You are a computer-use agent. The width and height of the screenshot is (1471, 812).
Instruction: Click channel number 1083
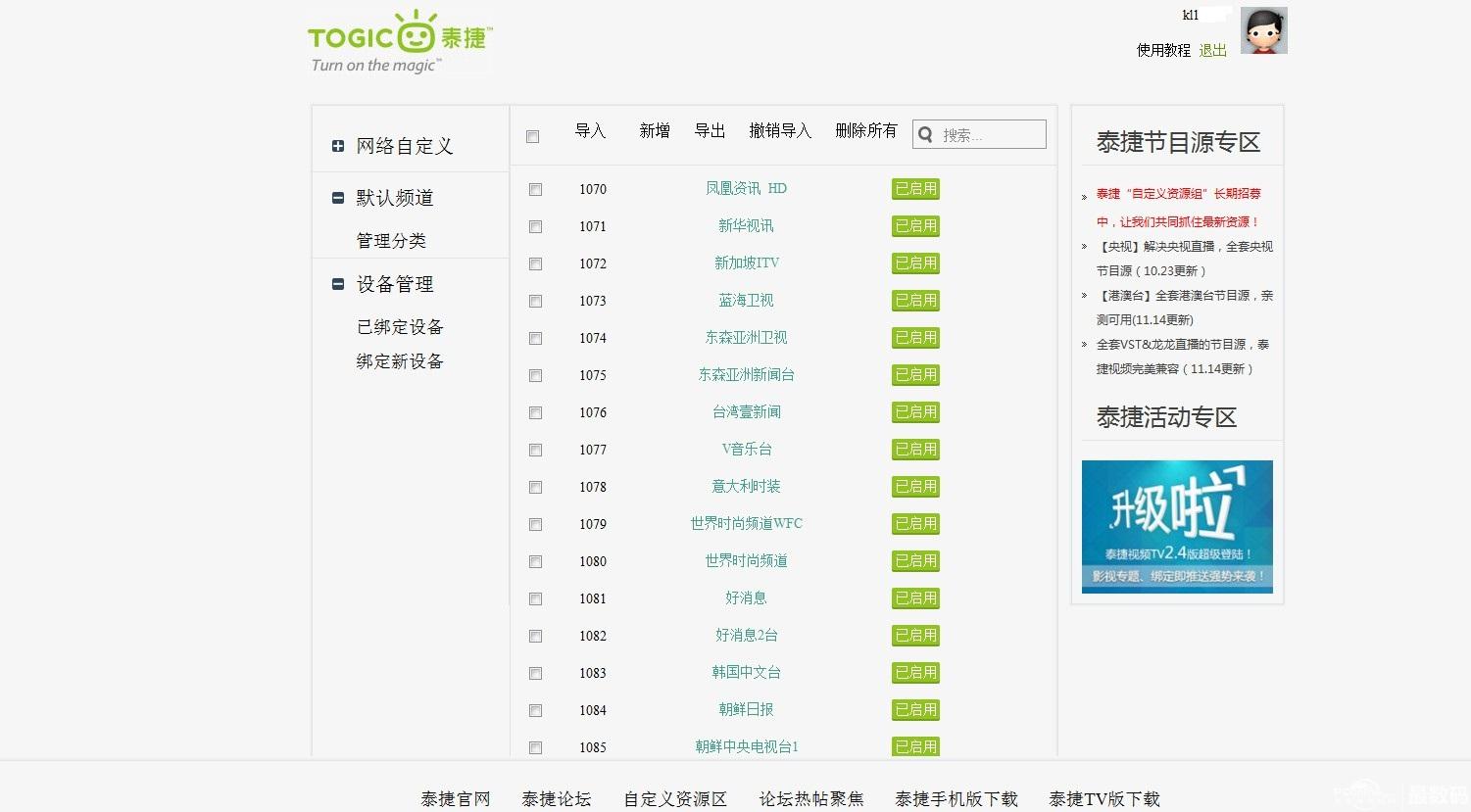click(593, 673)
